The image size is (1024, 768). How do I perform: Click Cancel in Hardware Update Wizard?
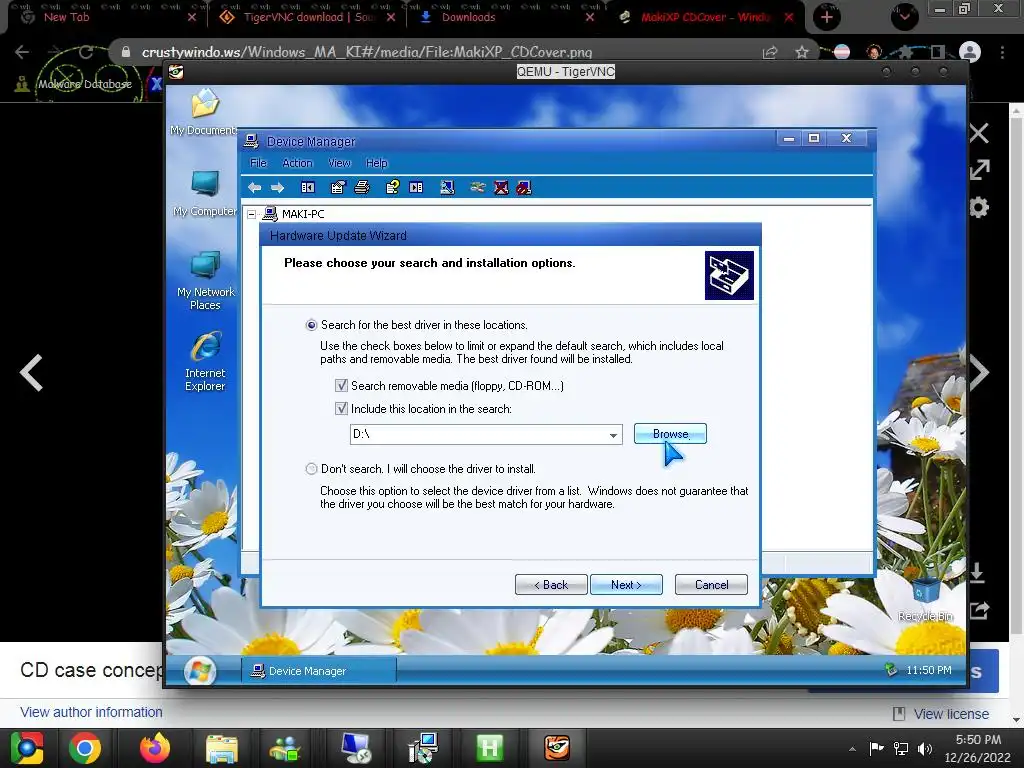pyautogui.click(x=711, y=584)
